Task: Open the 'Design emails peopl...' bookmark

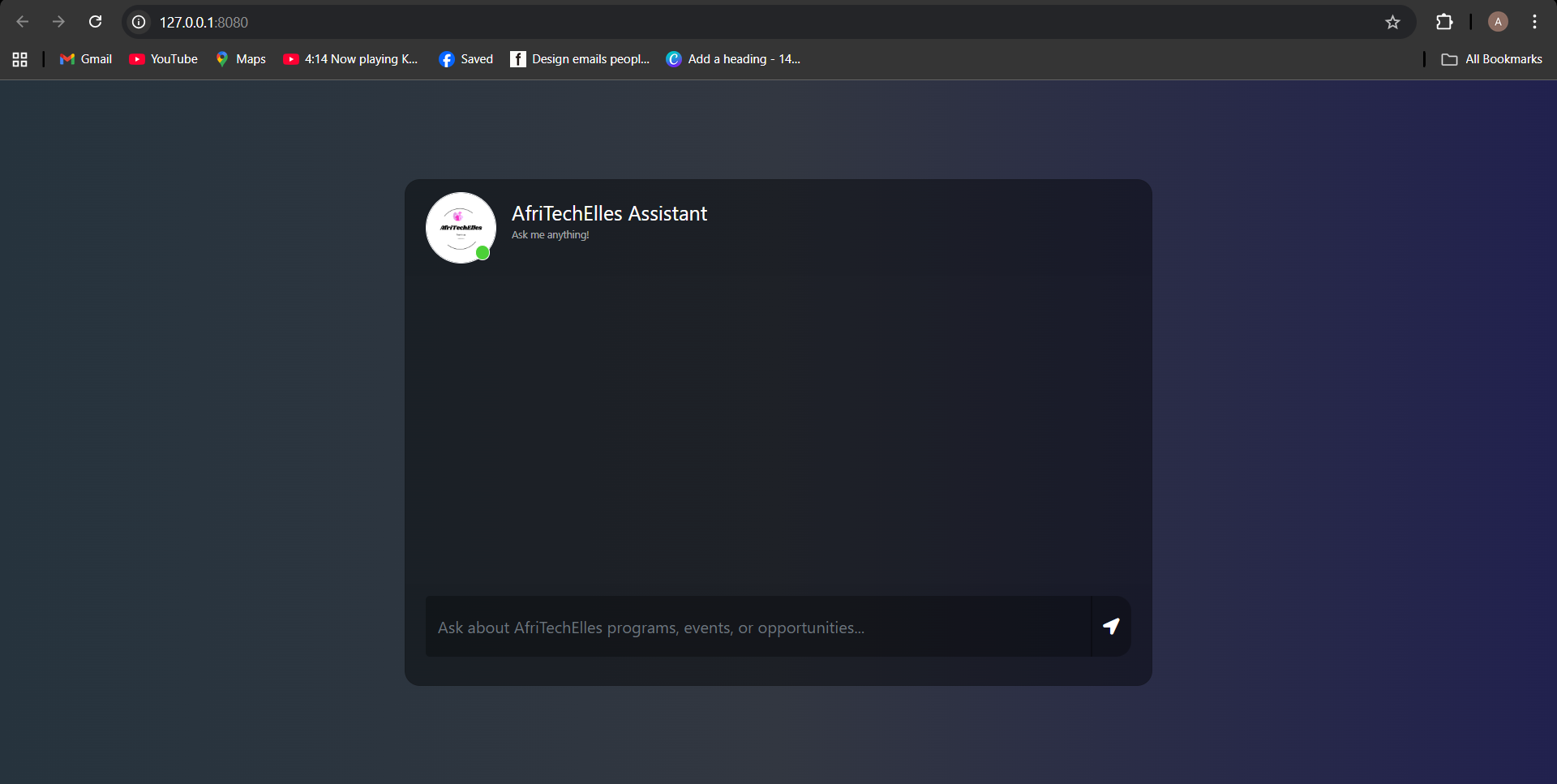Action: [x=579, y=58]
